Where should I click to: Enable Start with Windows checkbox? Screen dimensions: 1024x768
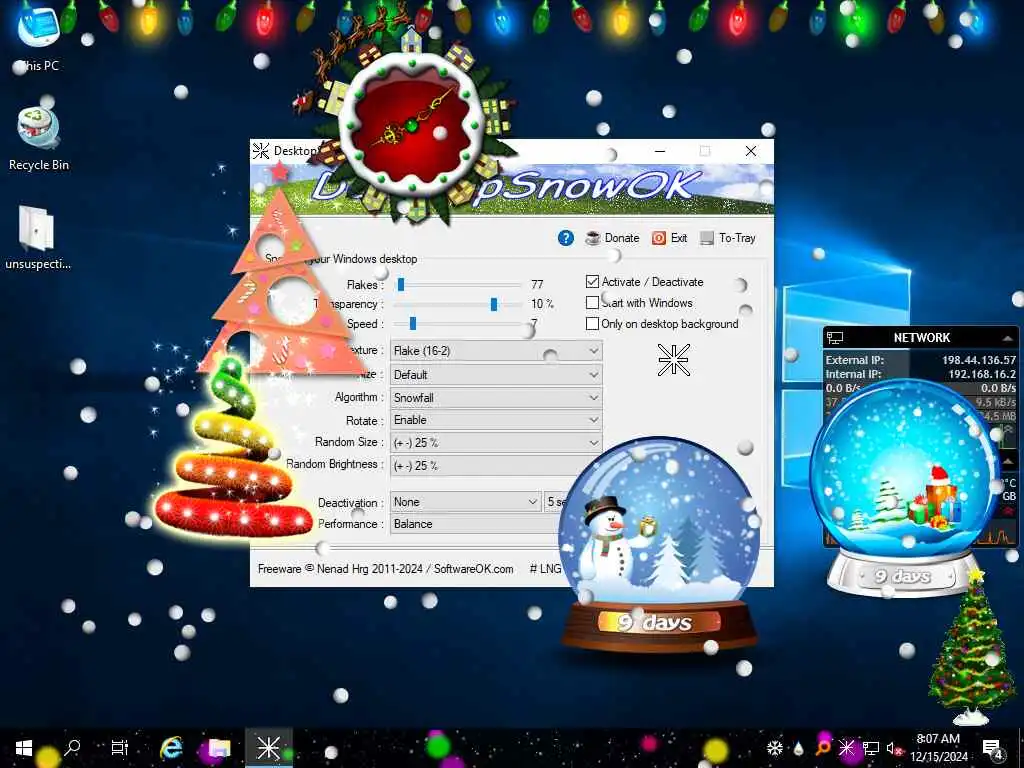pos(592,302)
